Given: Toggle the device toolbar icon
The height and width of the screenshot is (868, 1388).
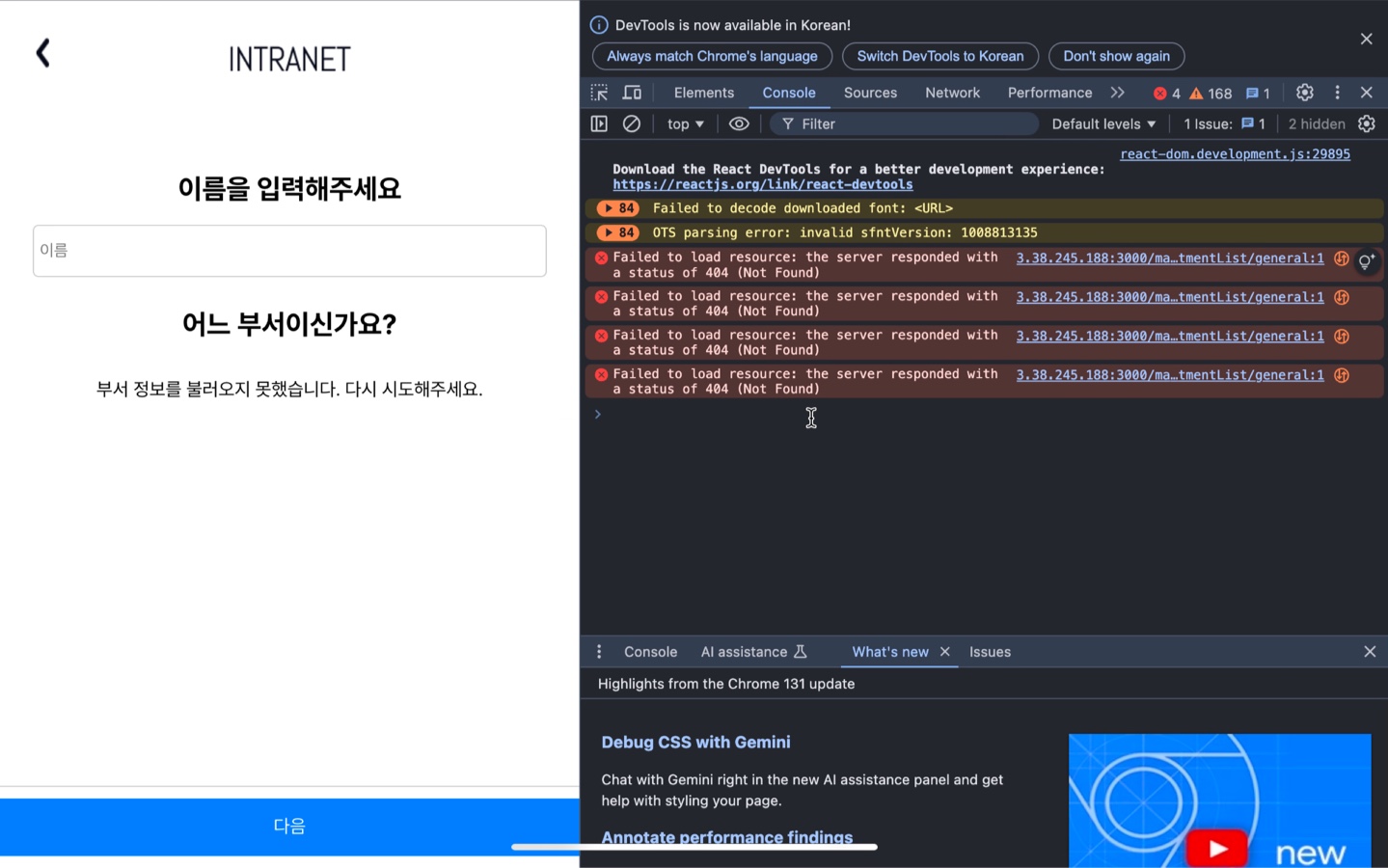Looking at the screenshot, I should click(x=632, y=93).
